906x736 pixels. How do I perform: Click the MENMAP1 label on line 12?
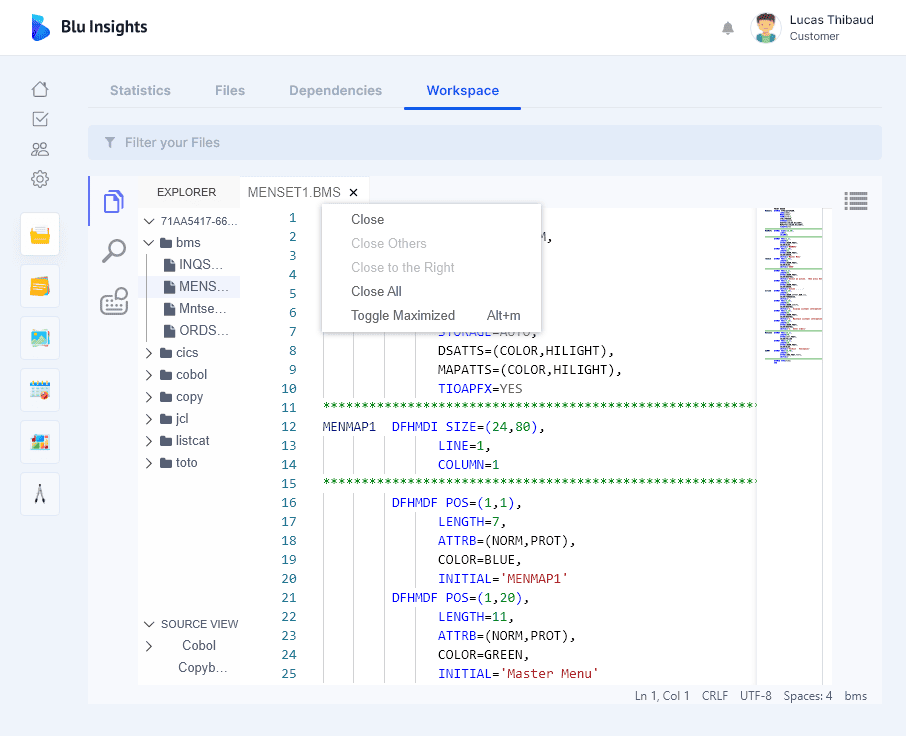[349, 427]
